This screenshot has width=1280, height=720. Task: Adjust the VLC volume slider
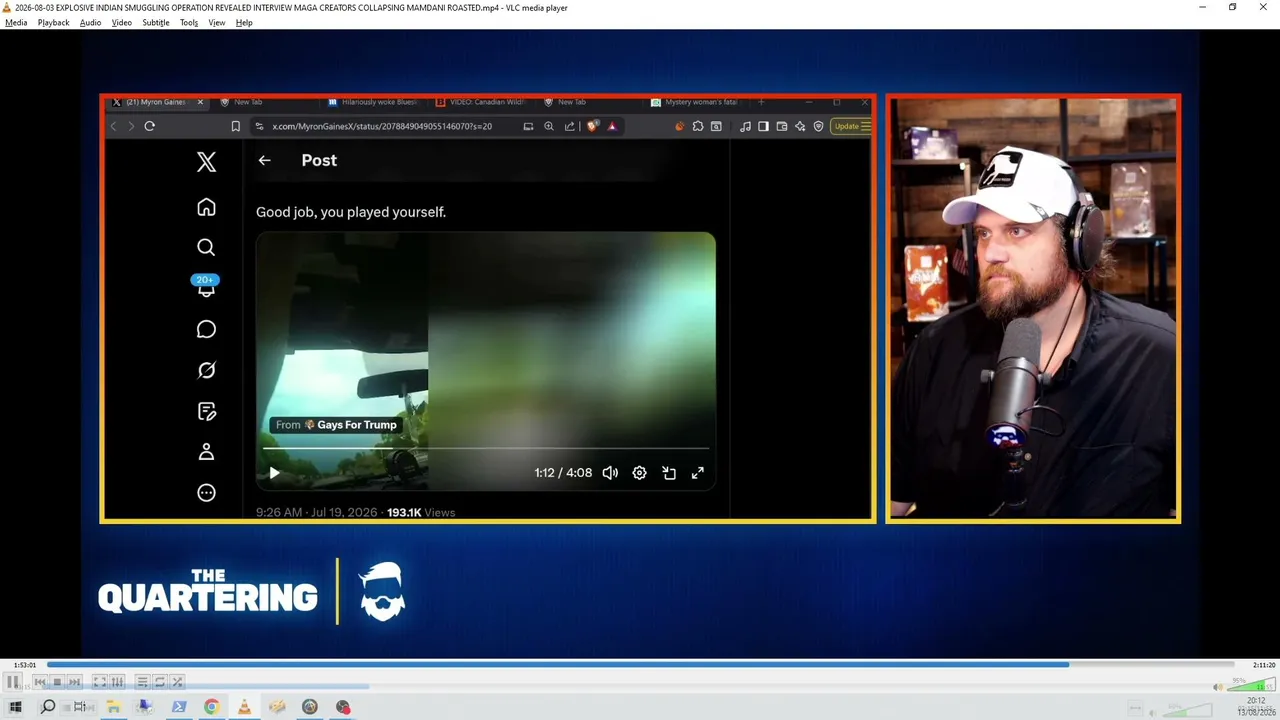tap(1252, 686)
